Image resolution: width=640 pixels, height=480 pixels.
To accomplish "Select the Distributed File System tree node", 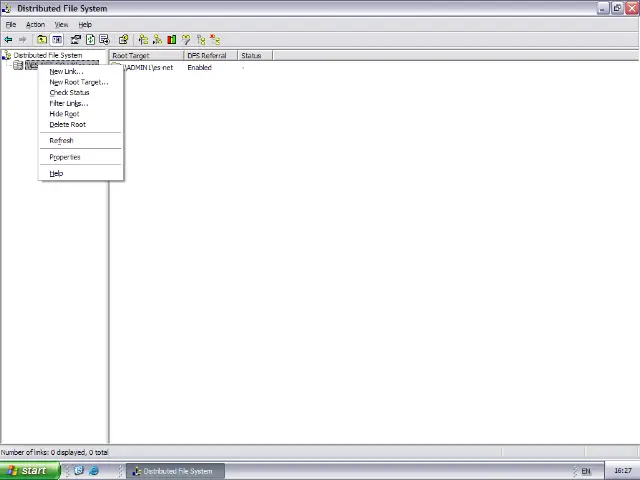I will pyautogui.click(x=47, y=55).
